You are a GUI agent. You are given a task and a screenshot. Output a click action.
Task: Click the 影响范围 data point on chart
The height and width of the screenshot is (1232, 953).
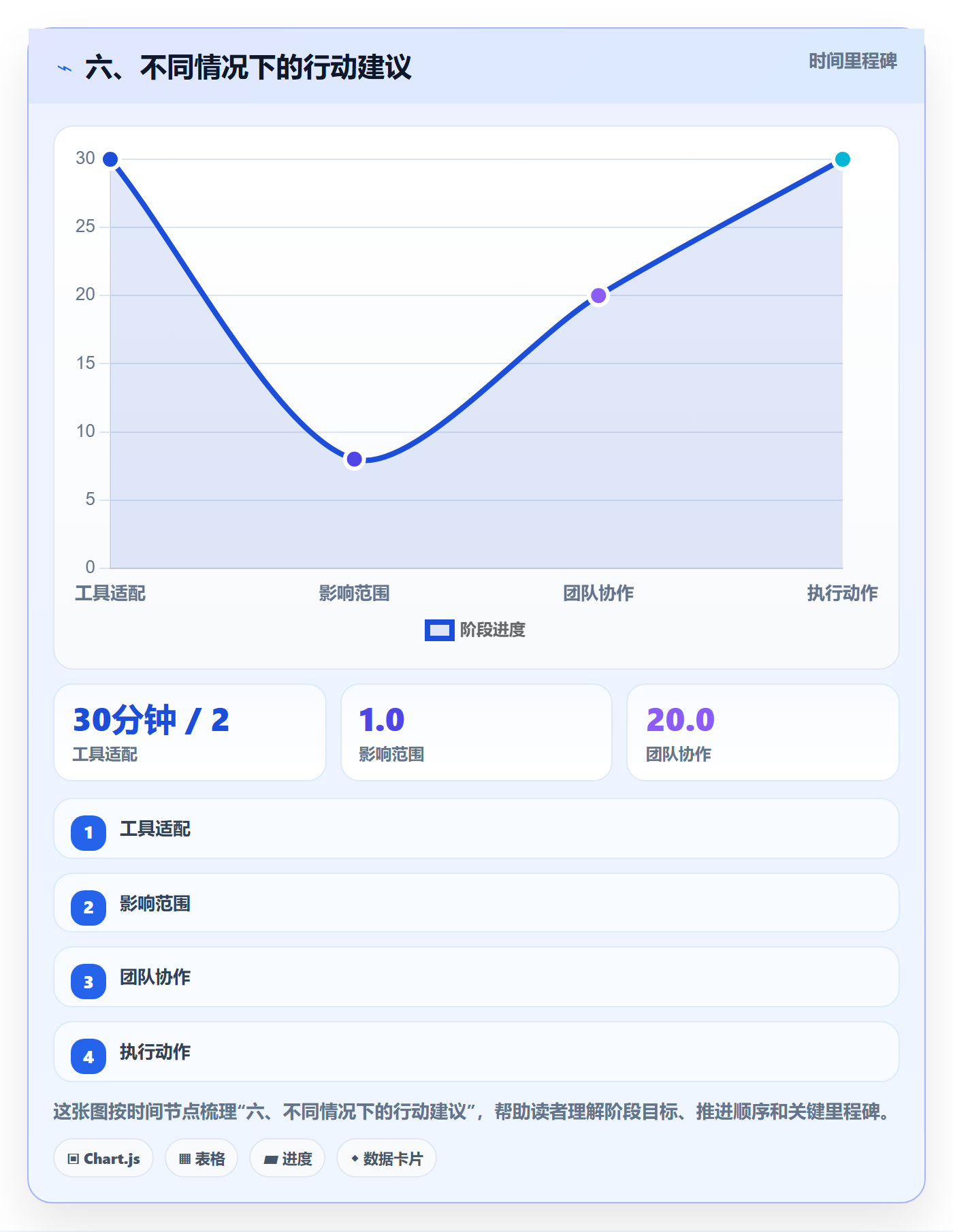(x=354, y=459)
